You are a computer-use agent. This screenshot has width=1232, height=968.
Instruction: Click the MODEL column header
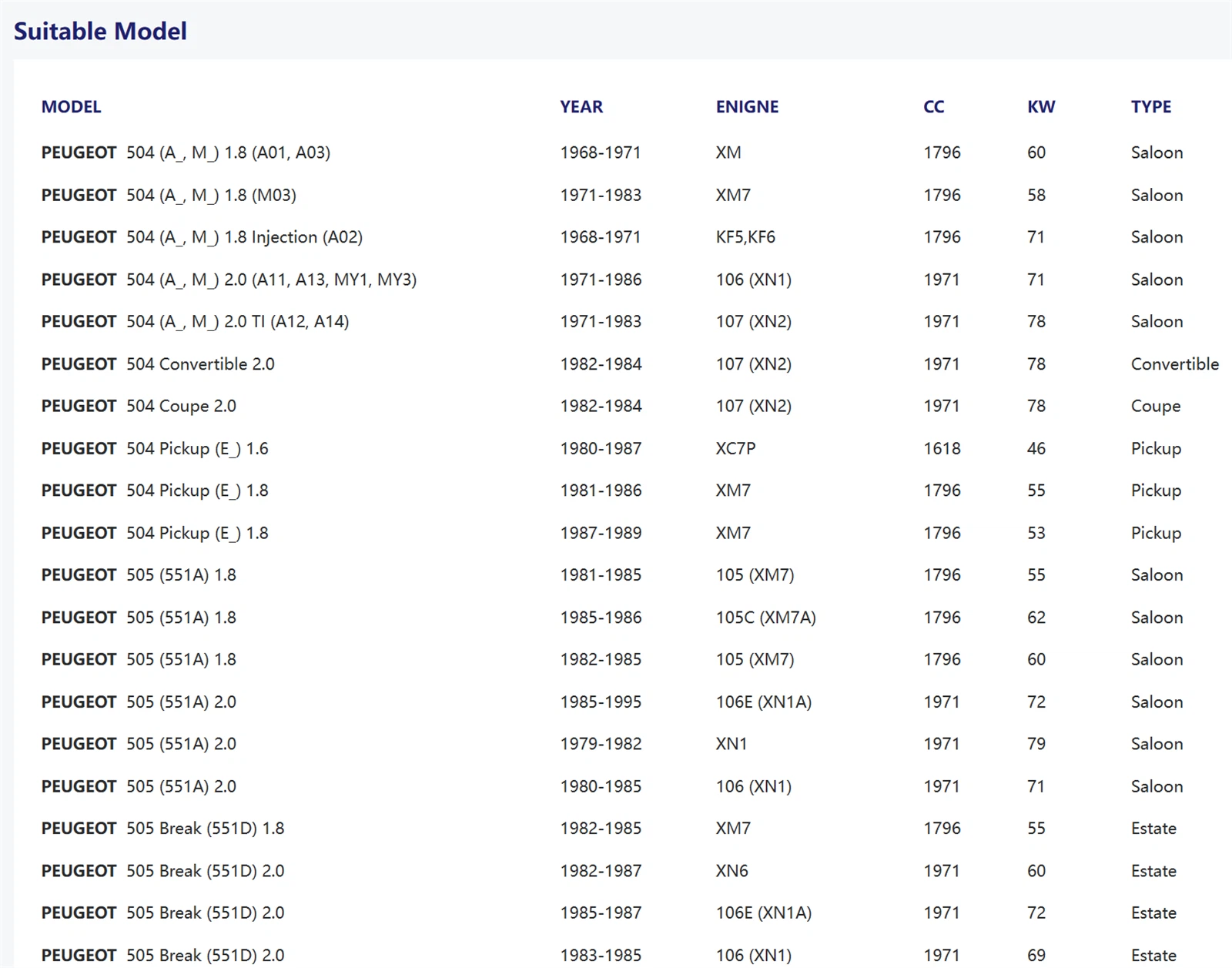(71, 106)
